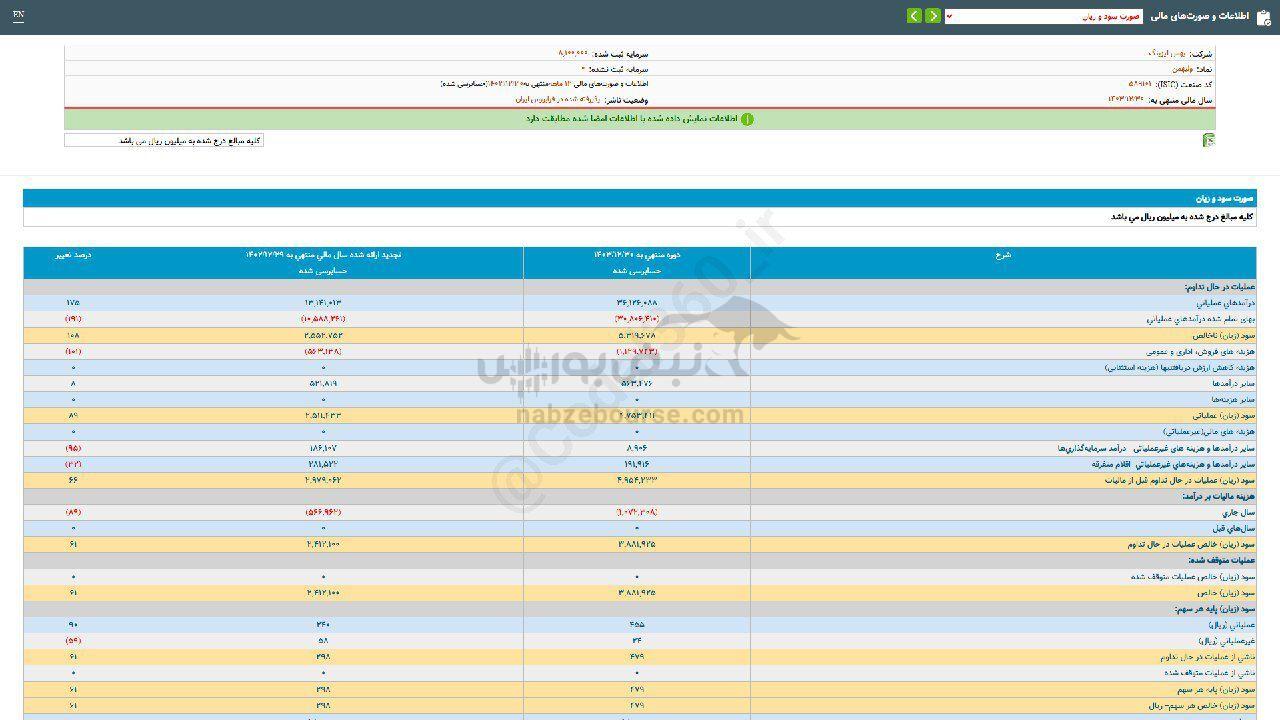Image resolution: width=1280 pixels, height=720 pixels.
Task: Click the million-rial note text box
Action: tap(164, 141)
